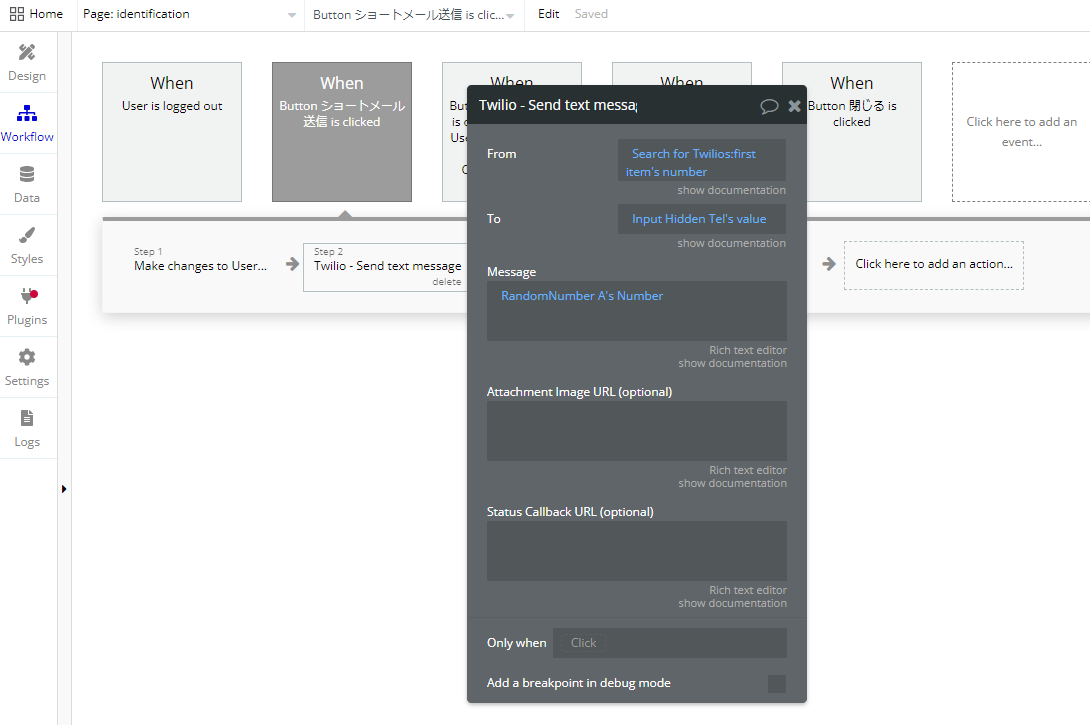Open the Edit menu
Screen dimensions: 1090x725
click(548, 14)
